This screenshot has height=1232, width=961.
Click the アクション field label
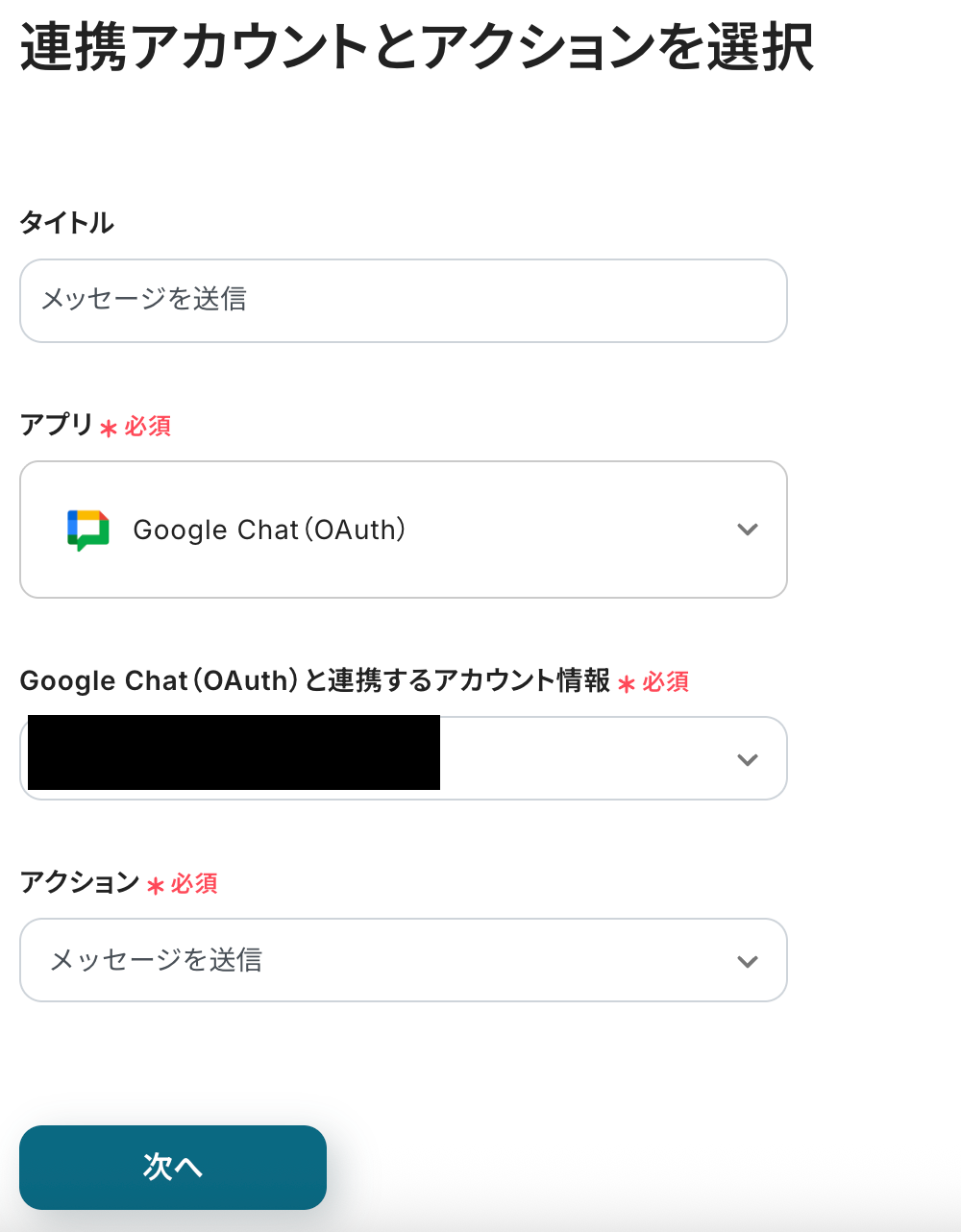tap(80, 882)
